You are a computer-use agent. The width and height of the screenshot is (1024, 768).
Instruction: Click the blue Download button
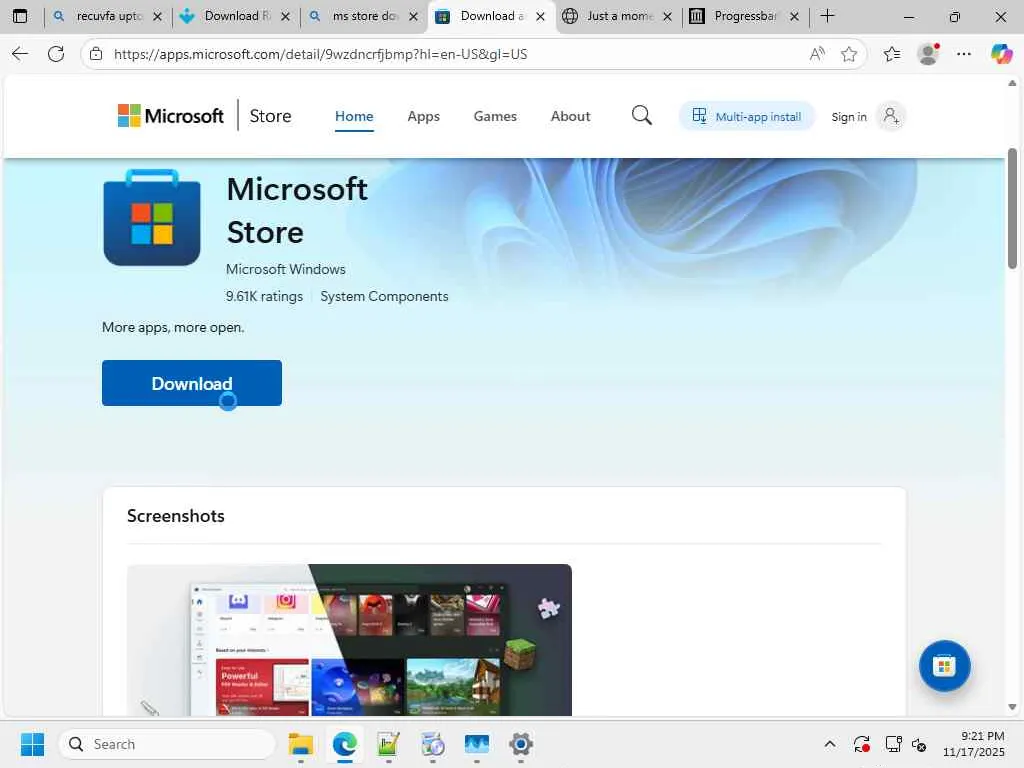[x=192, y=383]
